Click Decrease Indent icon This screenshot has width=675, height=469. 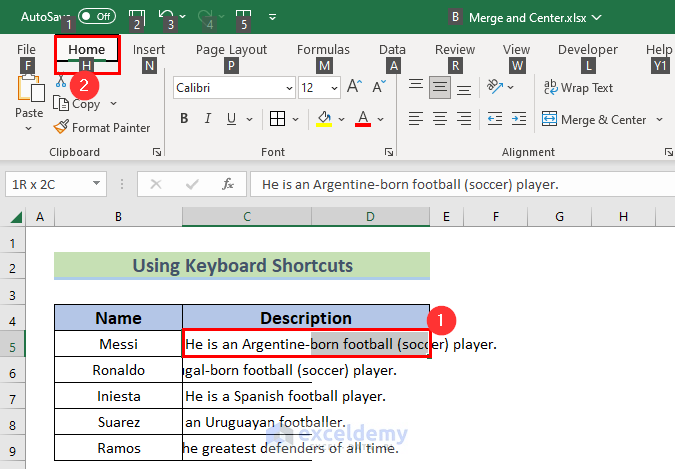[495, 118]
